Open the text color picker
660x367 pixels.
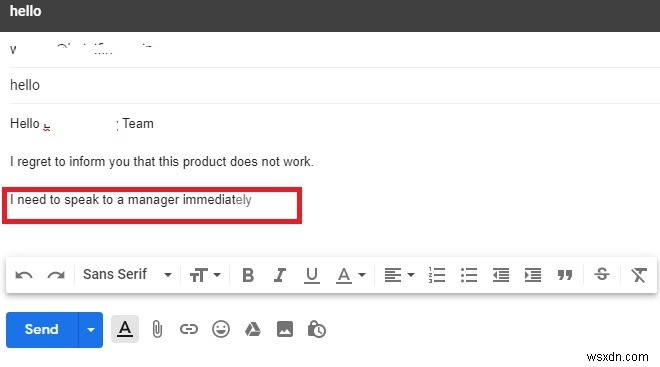coord(350,276)
